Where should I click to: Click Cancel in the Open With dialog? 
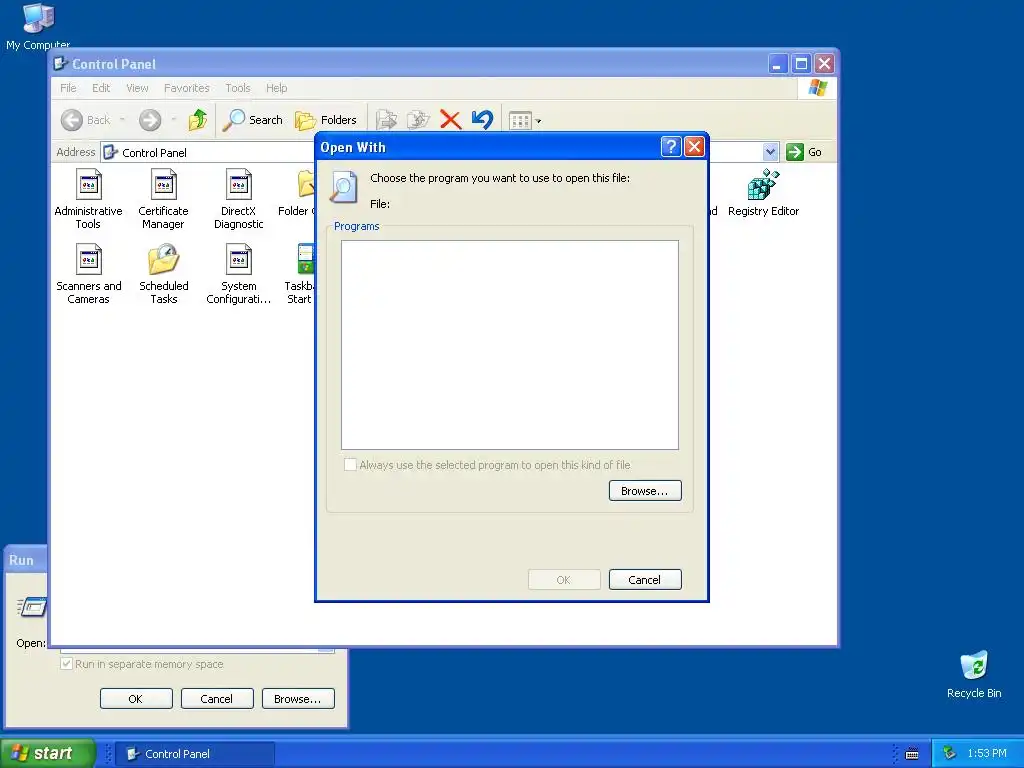point(645,580)
